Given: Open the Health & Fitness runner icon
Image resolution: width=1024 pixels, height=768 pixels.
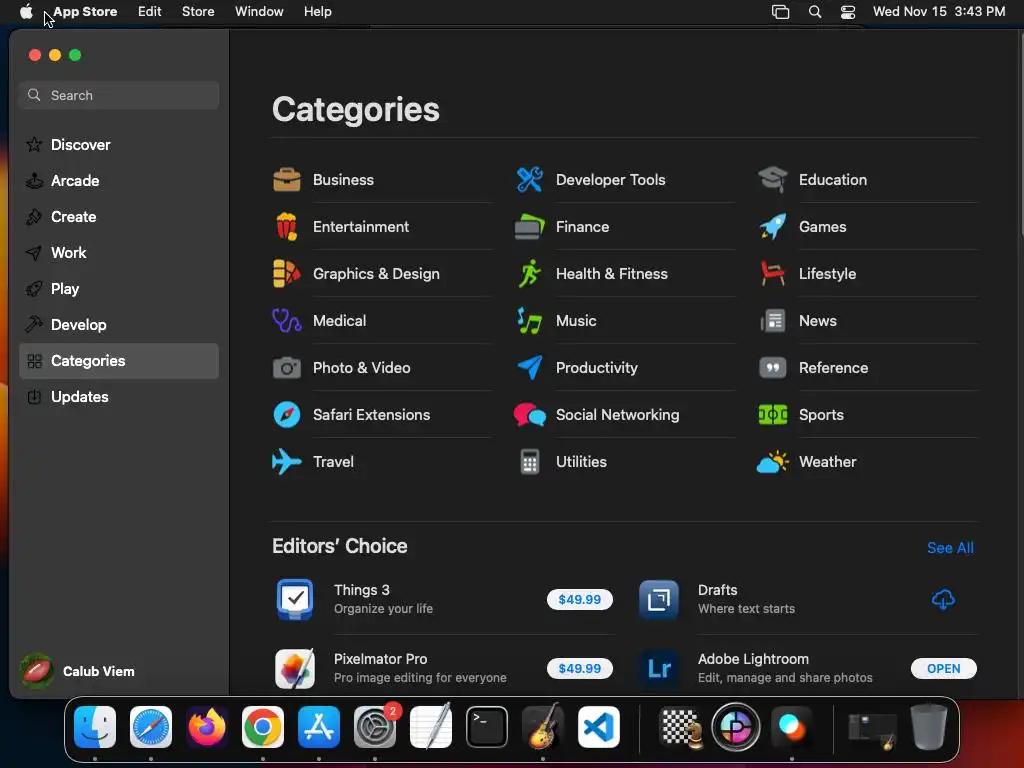Looking at the screenshot, I should [530, 274].
